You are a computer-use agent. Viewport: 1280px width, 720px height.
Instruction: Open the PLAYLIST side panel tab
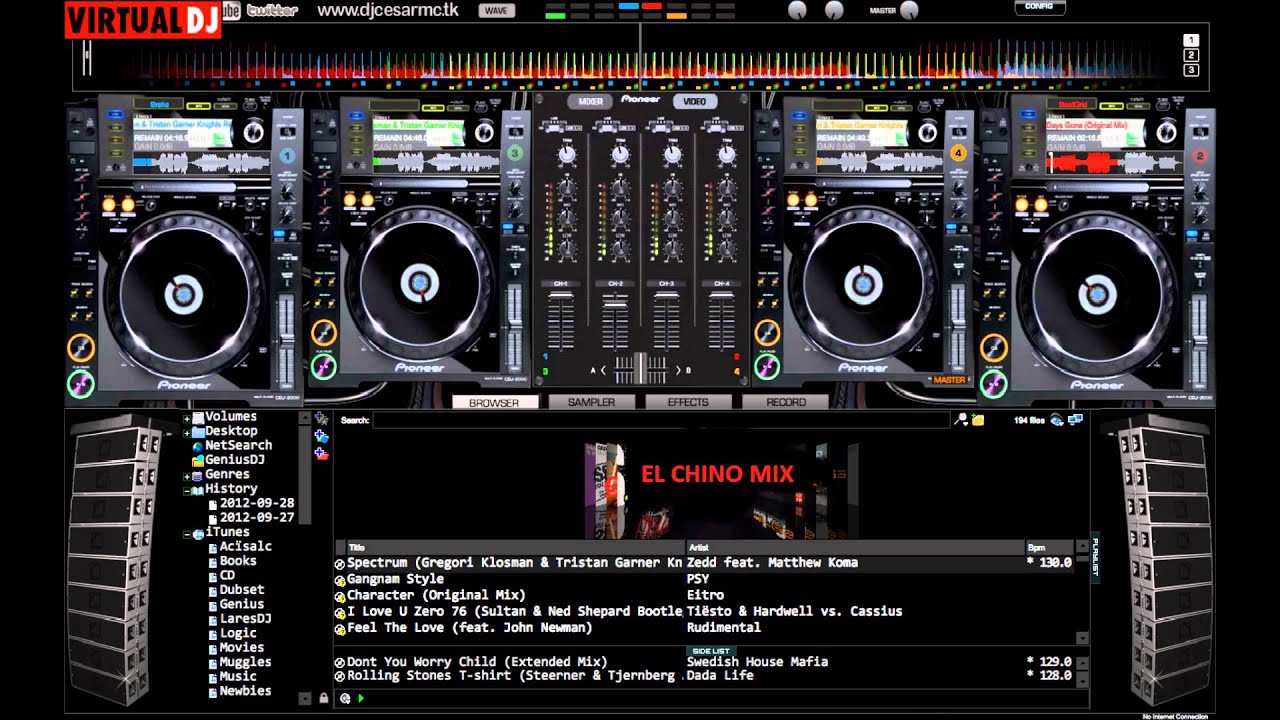click(x=1094, y=558)
